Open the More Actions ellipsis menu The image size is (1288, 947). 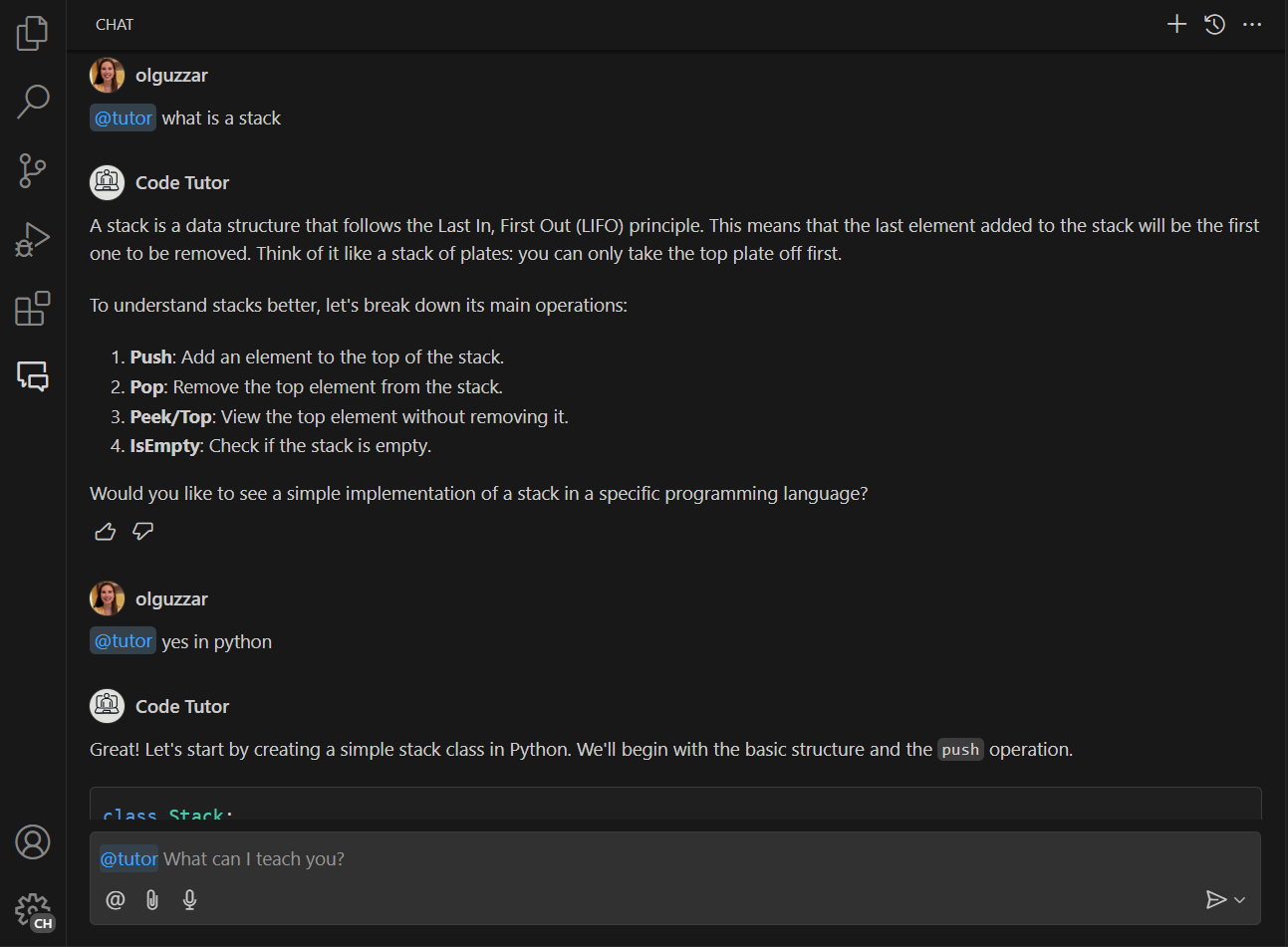[1252, 23]
